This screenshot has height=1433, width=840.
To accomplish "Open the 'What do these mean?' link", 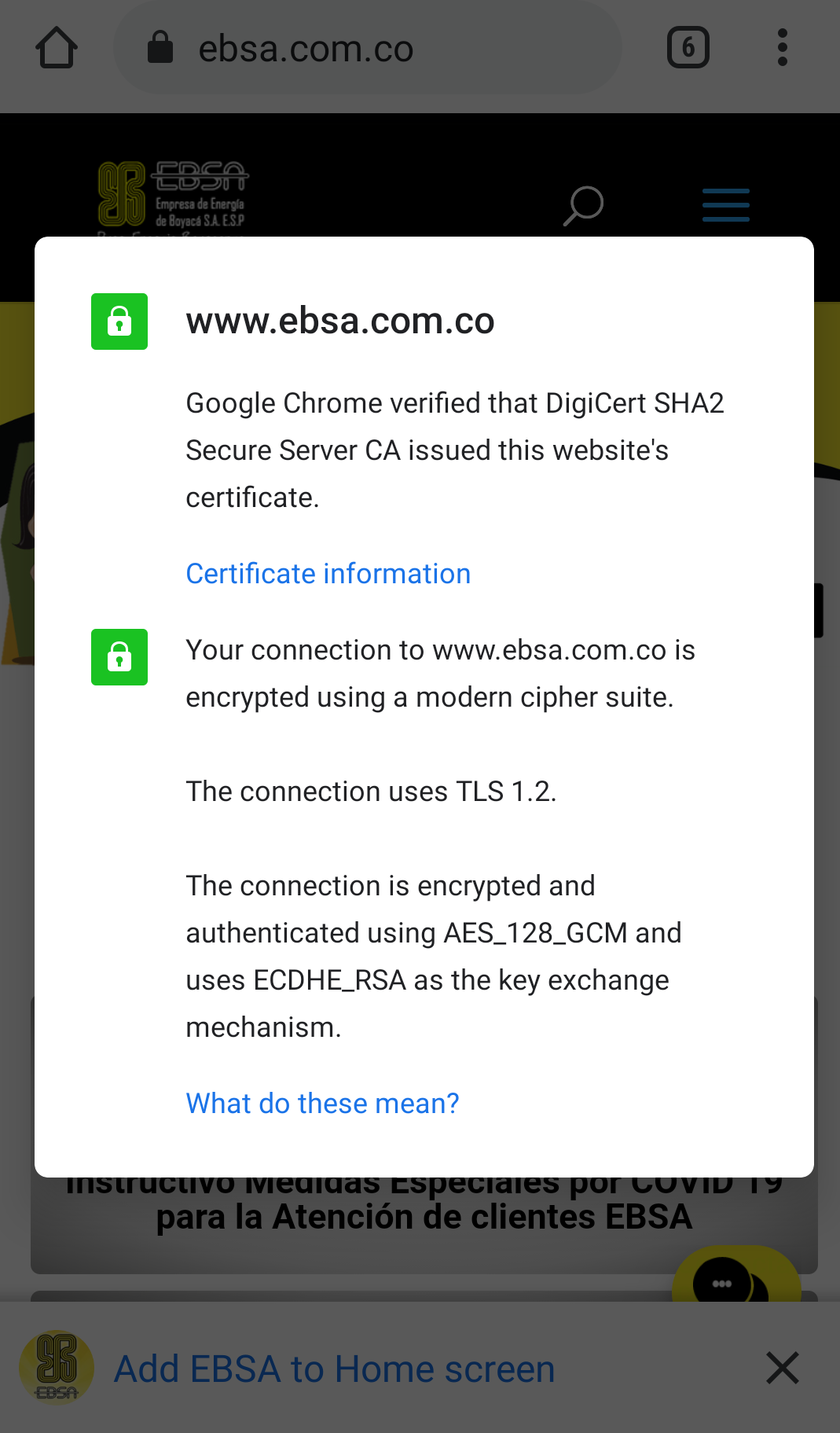I will tap(322, 1104).
